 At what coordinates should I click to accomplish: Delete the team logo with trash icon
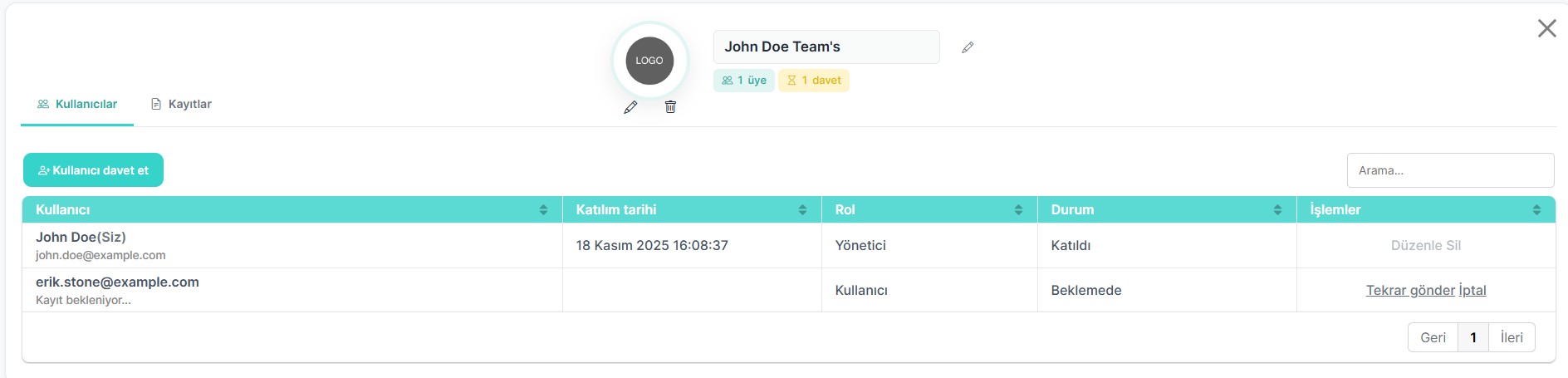pos(670,107)
